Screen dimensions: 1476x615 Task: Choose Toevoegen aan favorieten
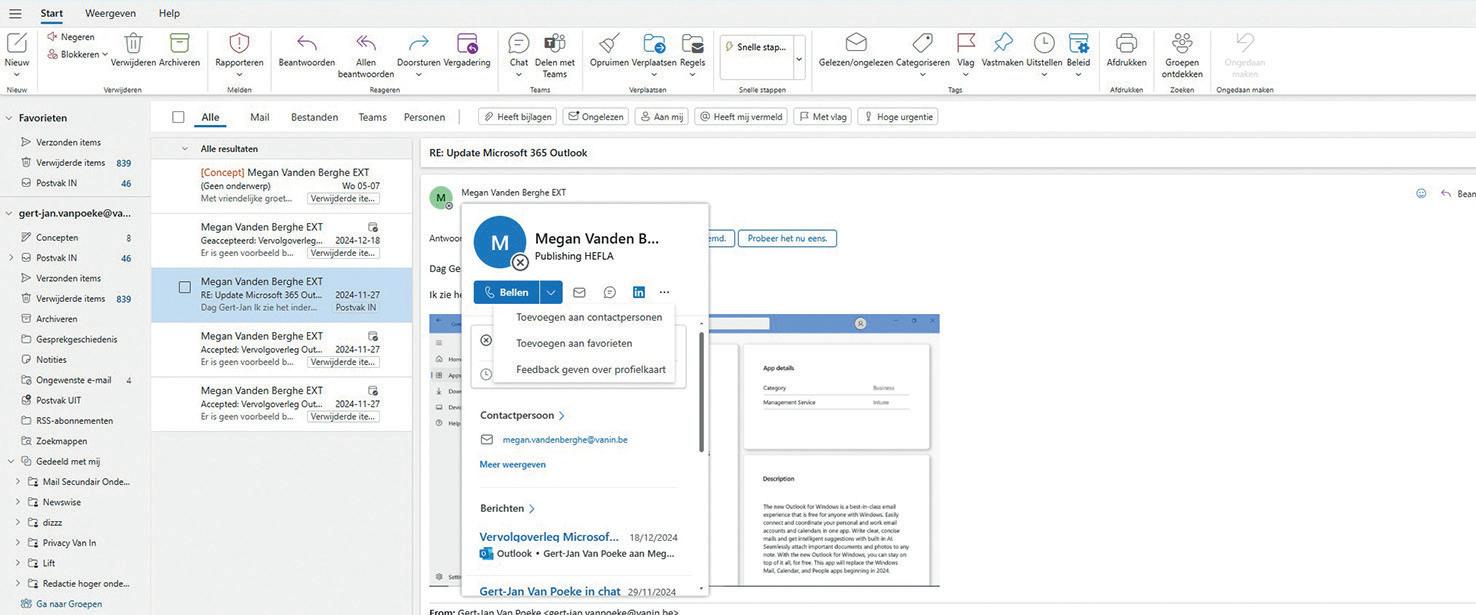[x=574, y=343]
